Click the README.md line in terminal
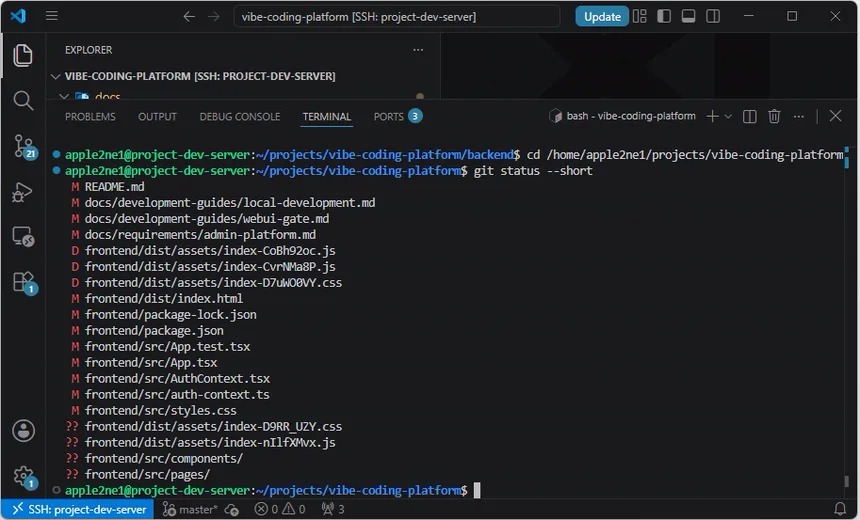Screen dimensions: 860x520 pos(115,187)
